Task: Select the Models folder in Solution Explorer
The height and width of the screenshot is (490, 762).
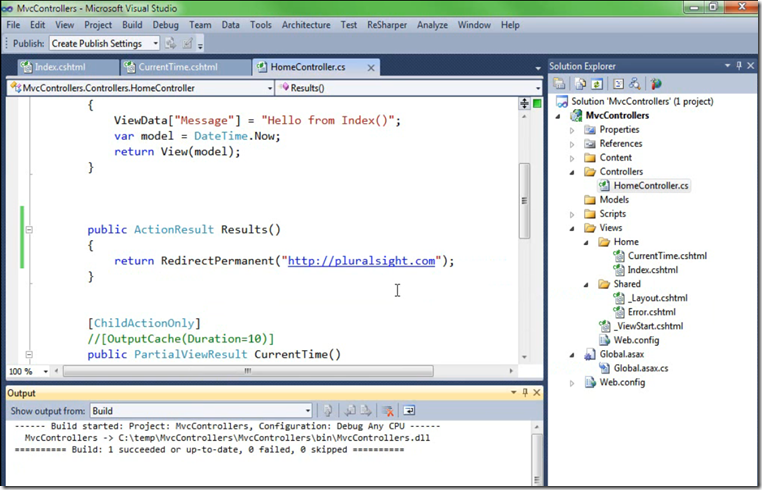Action: [x=614, y=200]
